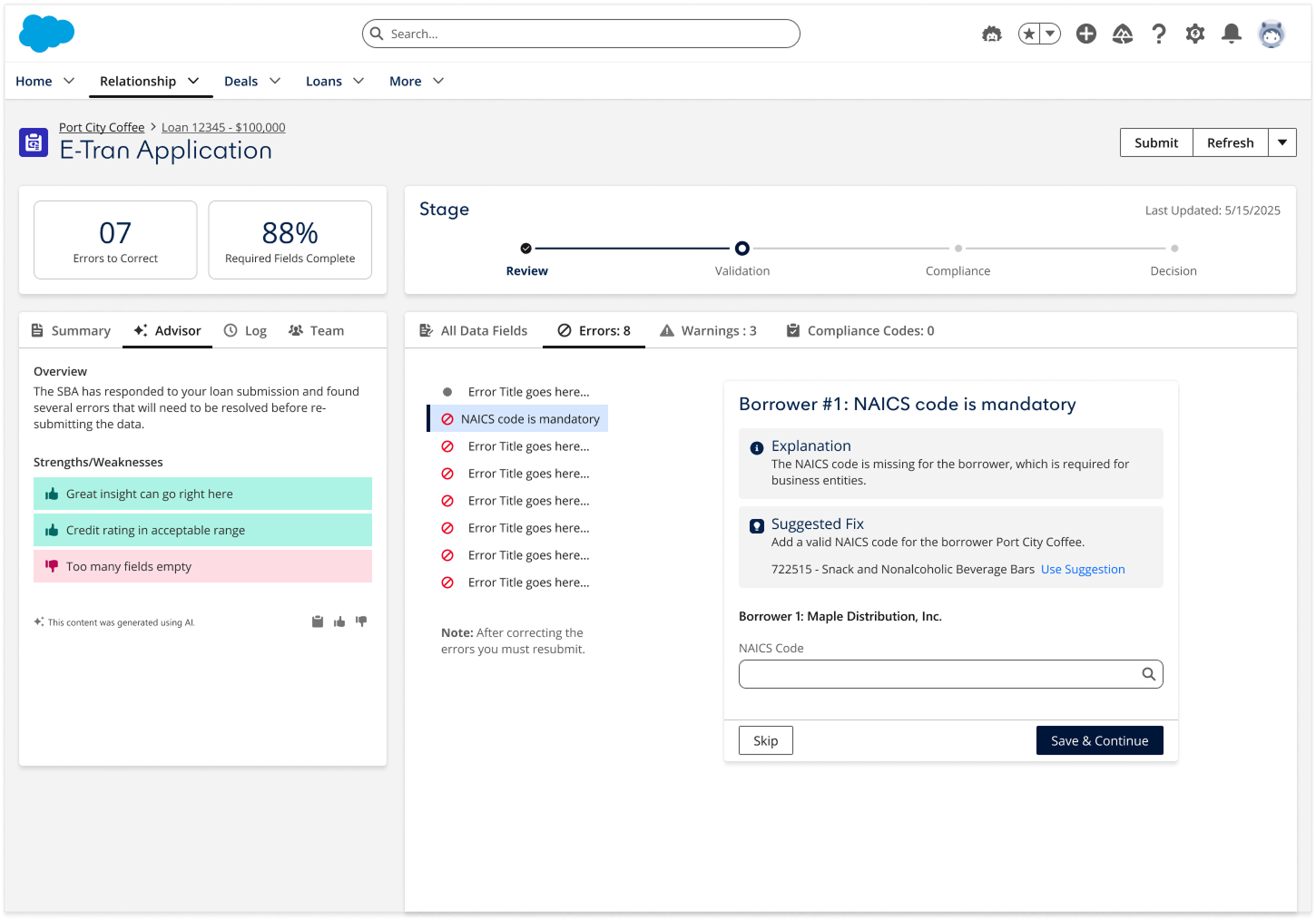This screenshot has width=1316, height=920.
Task: Click the Save & Continue button
Action: (1099, 740)
